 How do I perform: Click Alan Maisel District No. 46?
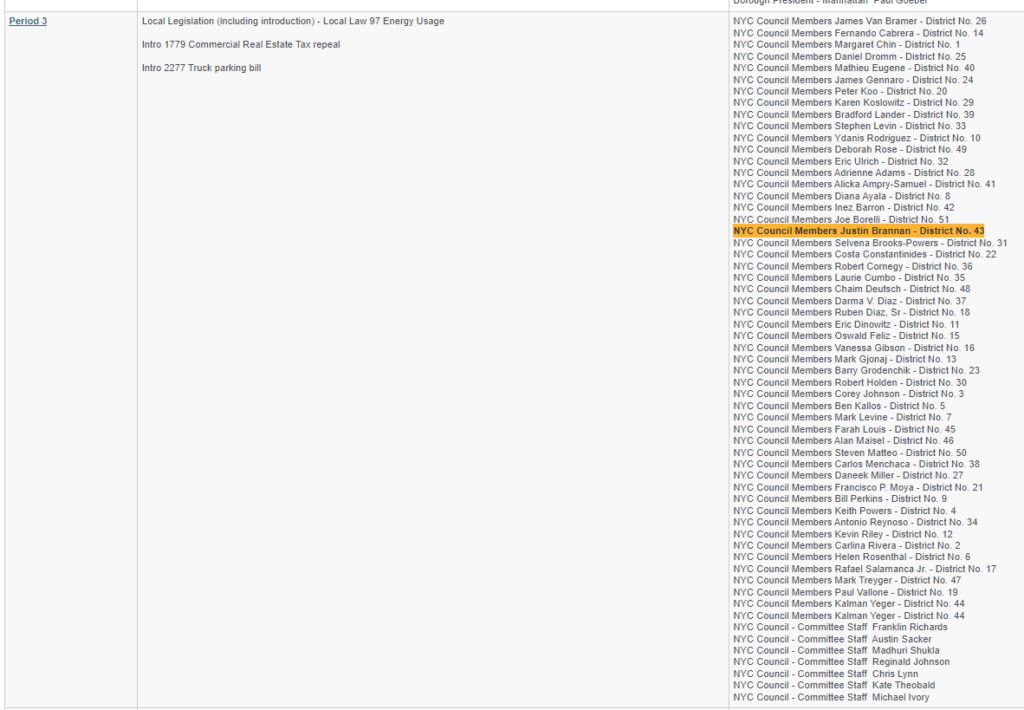click(x=843, y=440)
